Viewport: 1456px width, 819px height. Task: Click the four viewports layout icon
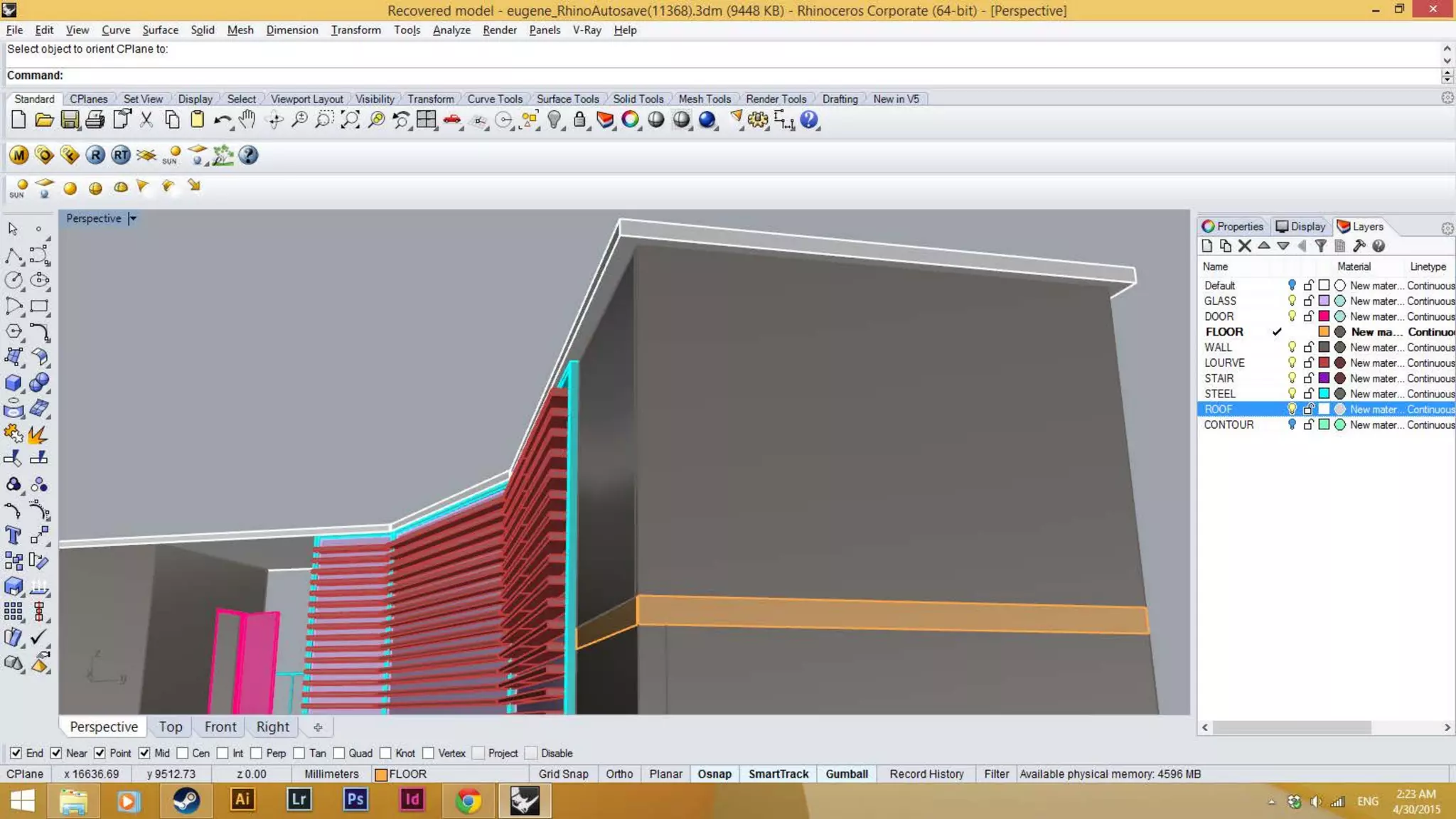click(427, 120)
